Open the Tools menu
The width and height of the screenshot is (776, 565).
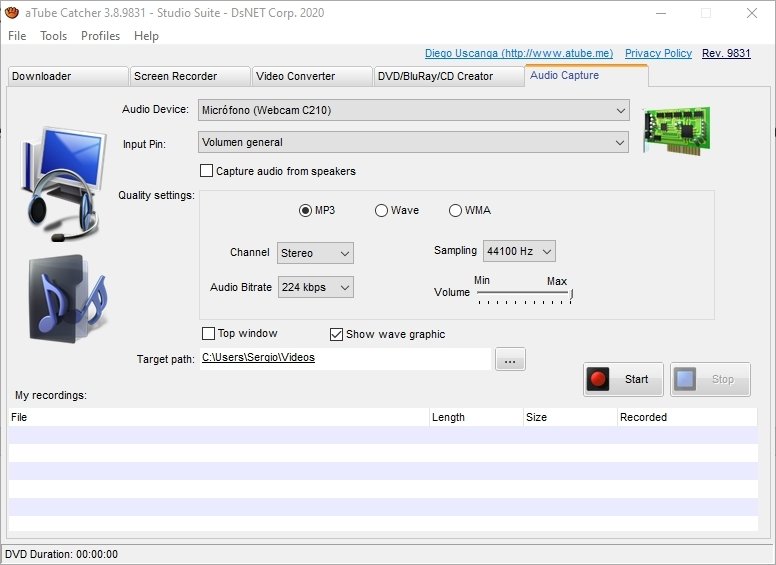pos(53,36)
